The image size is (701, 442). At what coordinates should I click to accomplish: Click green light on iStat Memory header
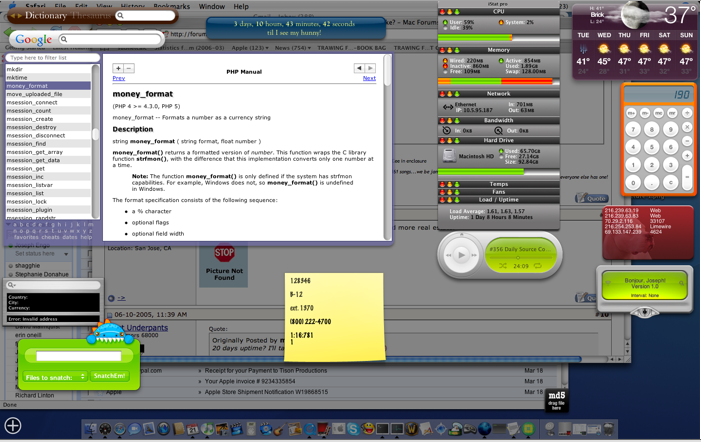[x=457, y=50]
